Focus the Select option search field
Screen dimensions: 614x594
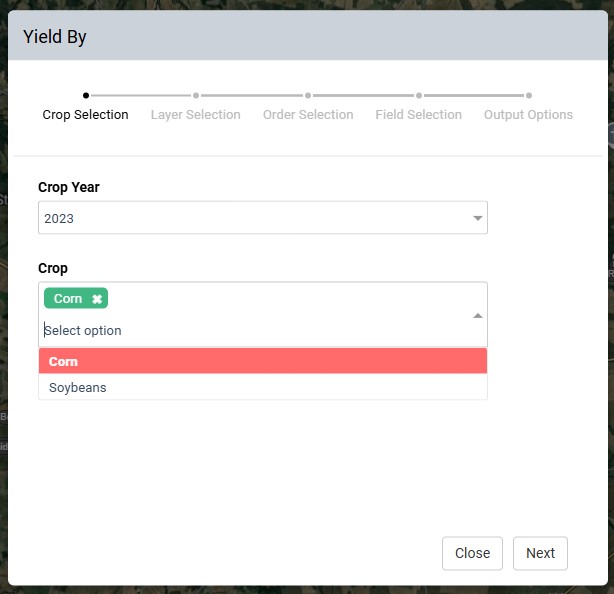pos(255,330)
